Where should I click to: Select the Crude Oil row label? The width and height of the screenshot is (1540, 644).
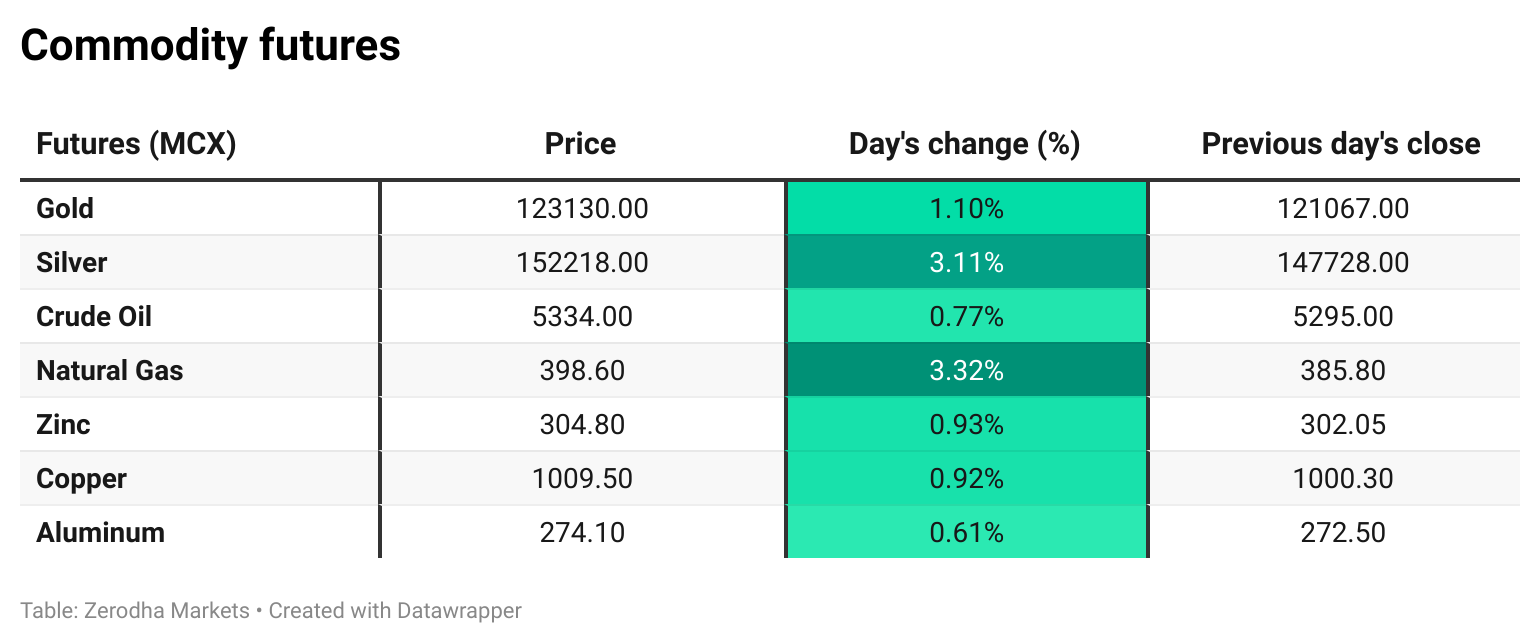coord(94,317)
